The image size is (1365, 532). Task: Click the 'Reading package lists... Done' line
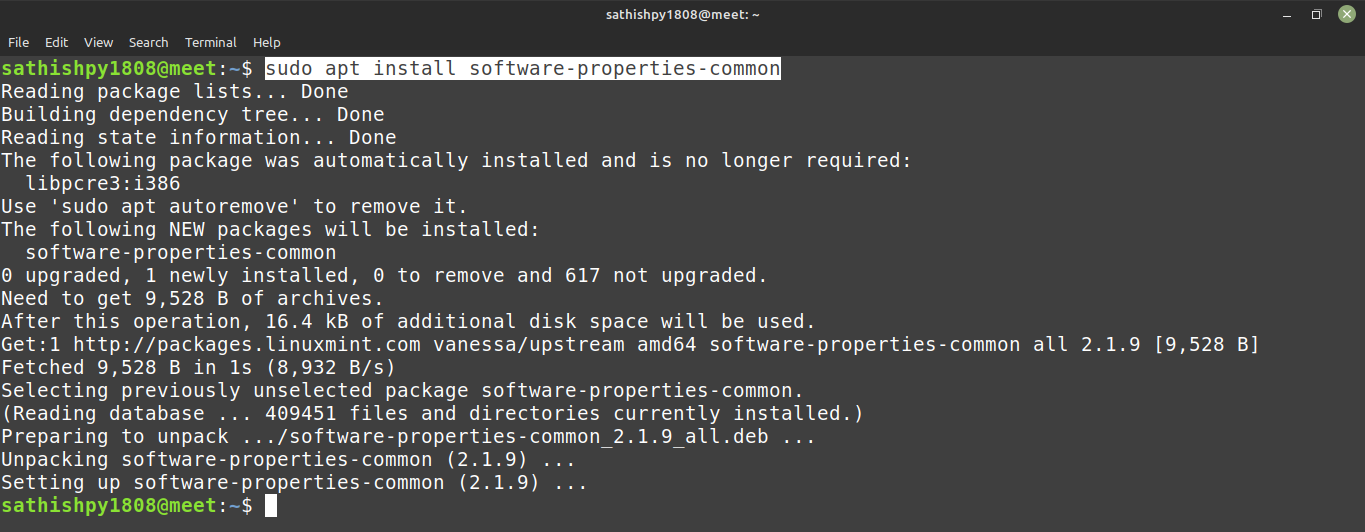click(174, 92)
